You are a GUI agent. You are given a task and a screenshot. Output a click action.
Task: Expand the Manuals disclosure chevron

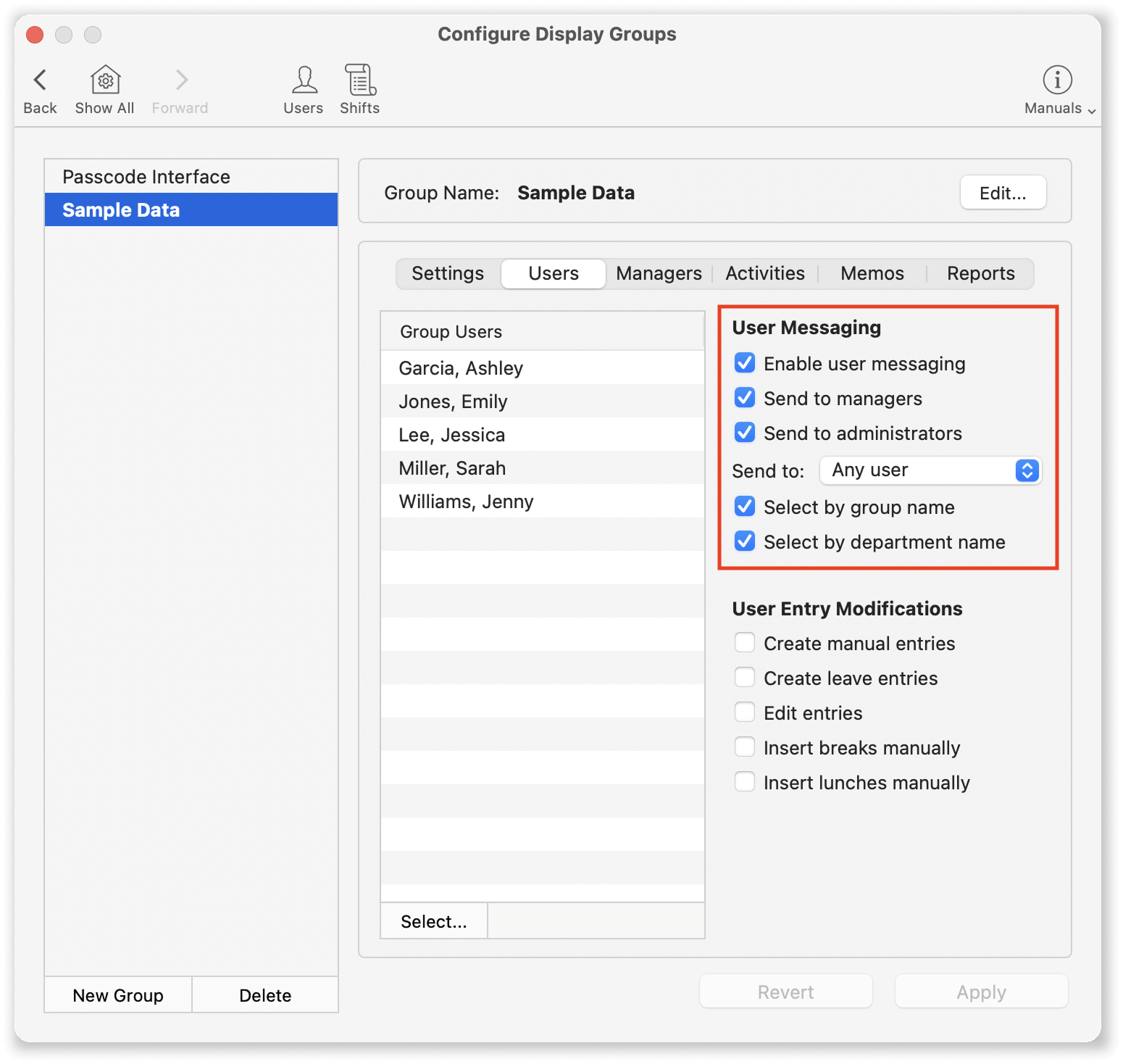(x=1090, y=111)
